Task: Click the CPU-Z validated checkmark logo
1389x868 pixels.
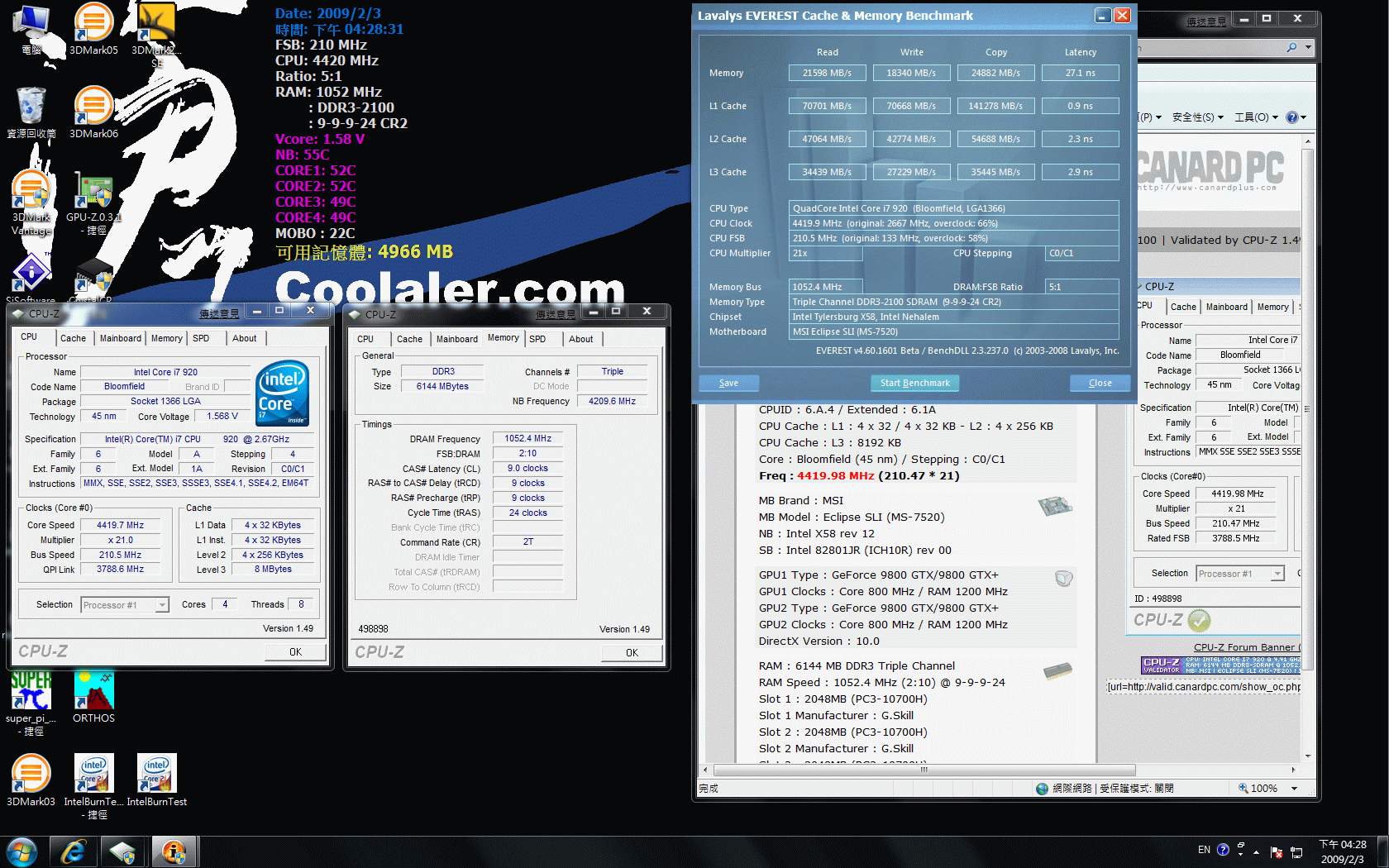Action: click(1199, 620)
